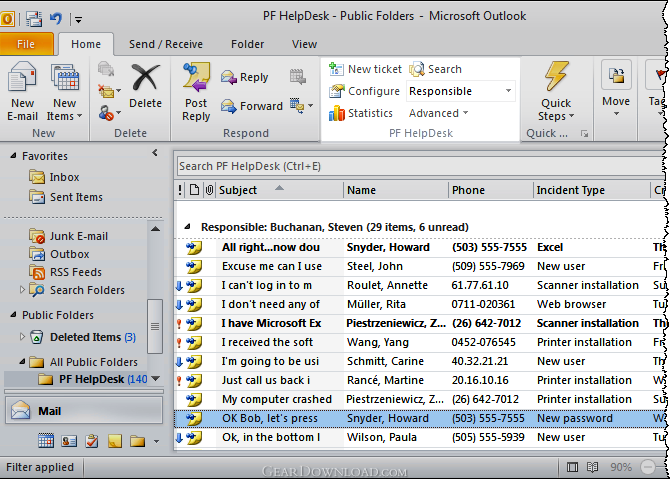
Task: Expand the Deleted Items folder
Action: click(22, 337)
